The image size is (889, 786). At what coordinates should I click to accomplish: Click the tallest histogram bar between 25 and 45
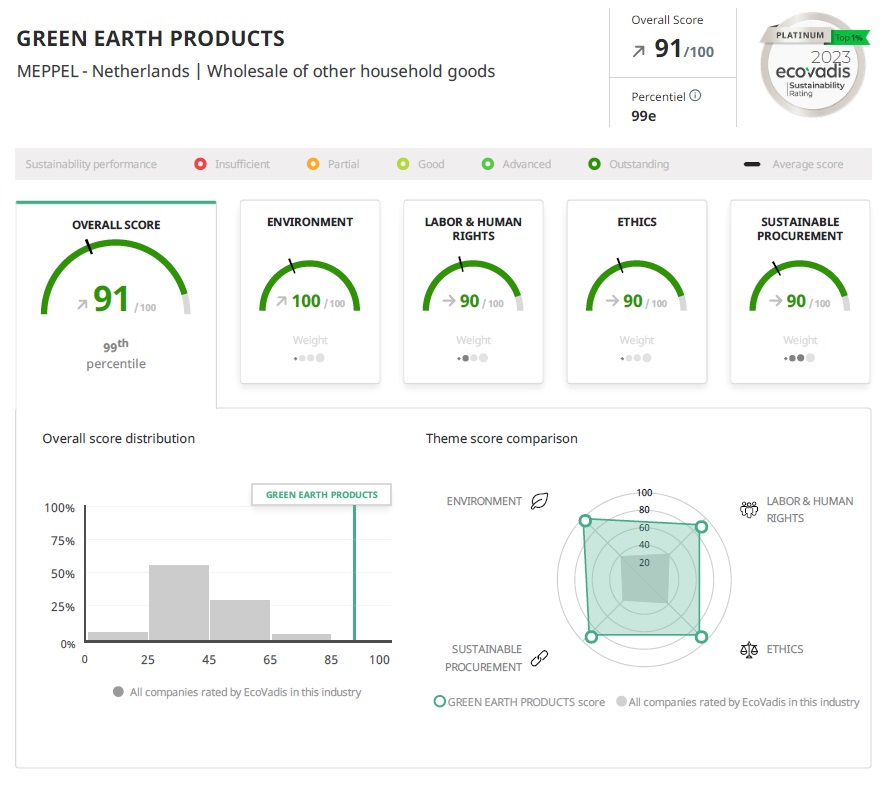[x=179, y=603]
